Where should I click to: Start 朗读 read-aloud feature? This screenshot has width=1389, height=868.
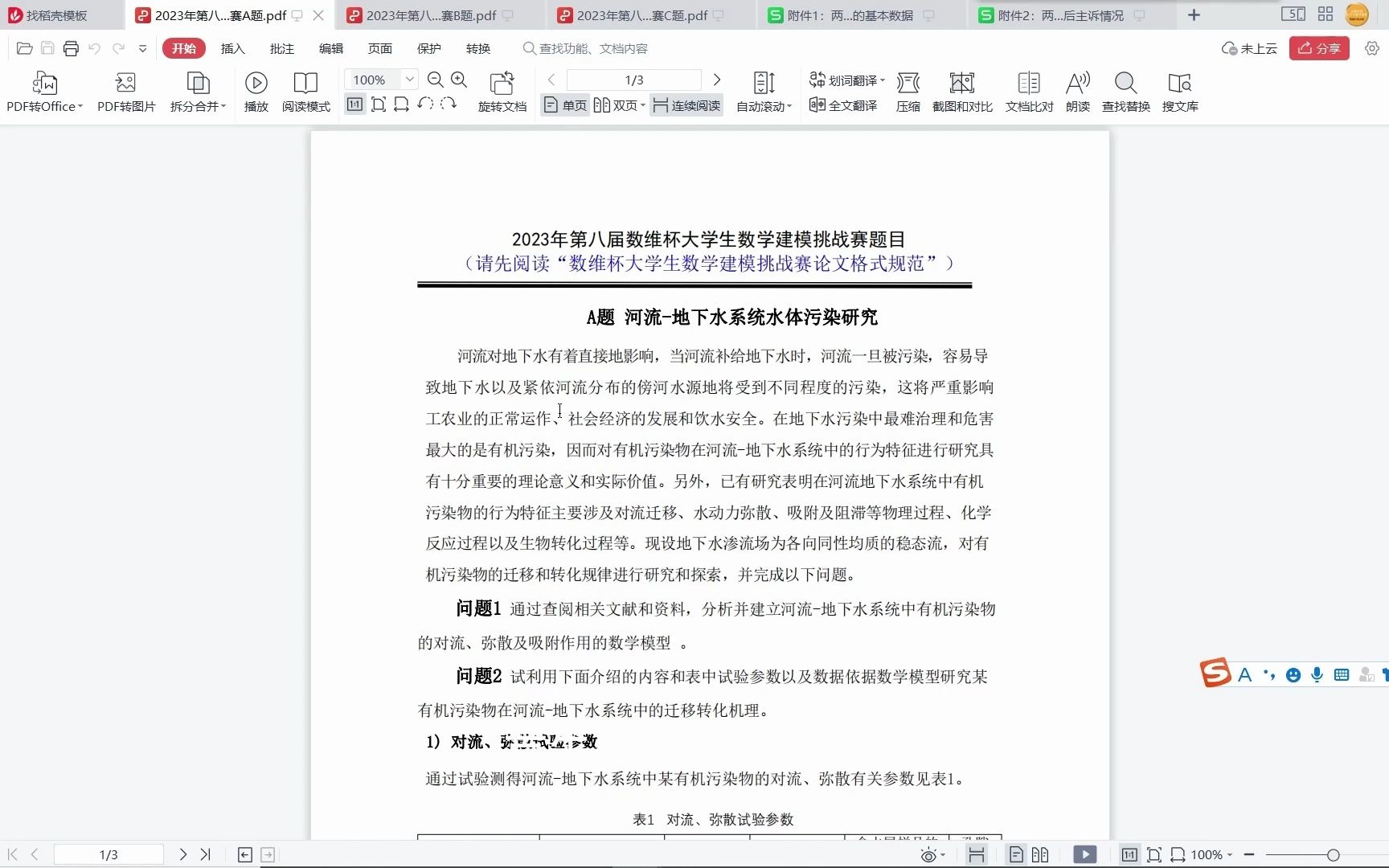point(1077,91)
